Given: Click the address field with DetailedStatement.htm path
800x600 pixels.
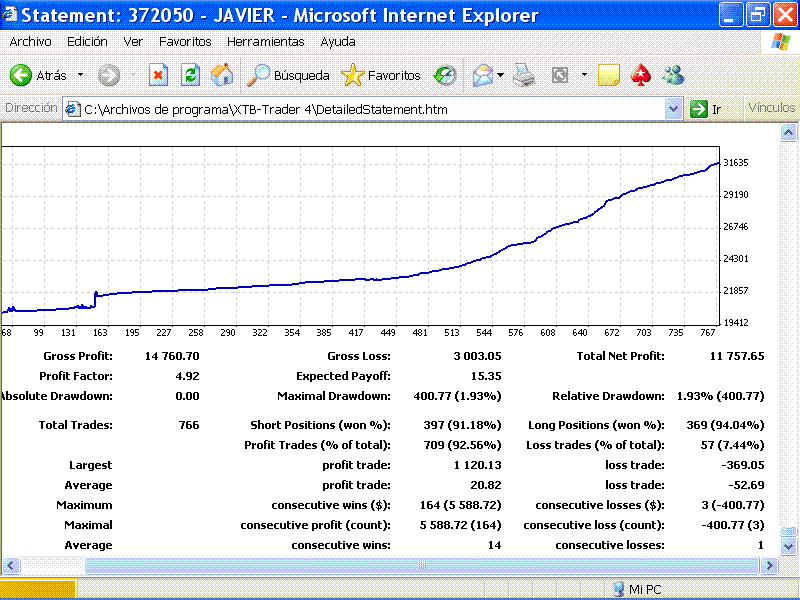Looking at the screenshot, I should coord(372,109).
